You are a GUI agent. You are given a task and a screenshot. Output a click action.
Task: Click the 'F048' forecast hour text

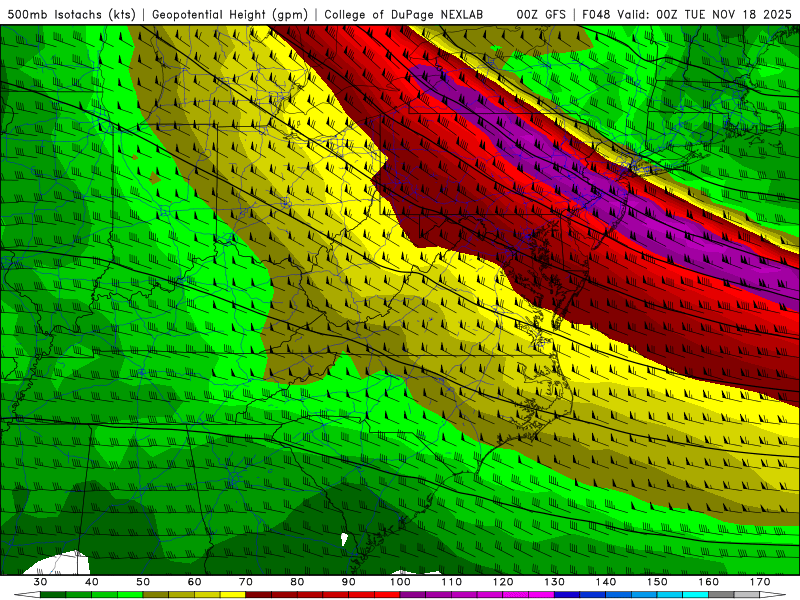pos(597,14)
